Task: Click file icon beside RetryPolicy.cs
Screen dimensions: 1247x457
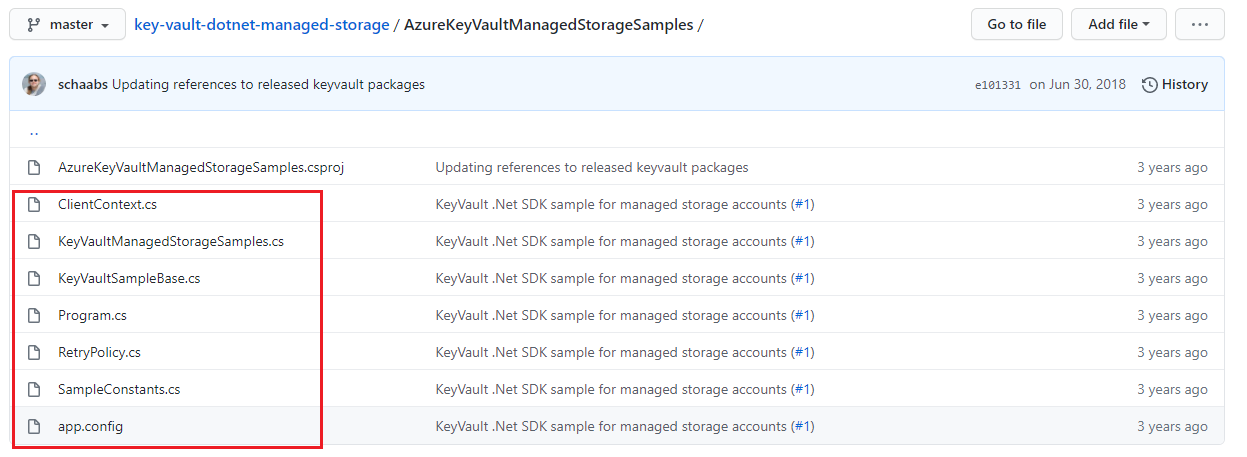Action: click(x=34, y=353)
